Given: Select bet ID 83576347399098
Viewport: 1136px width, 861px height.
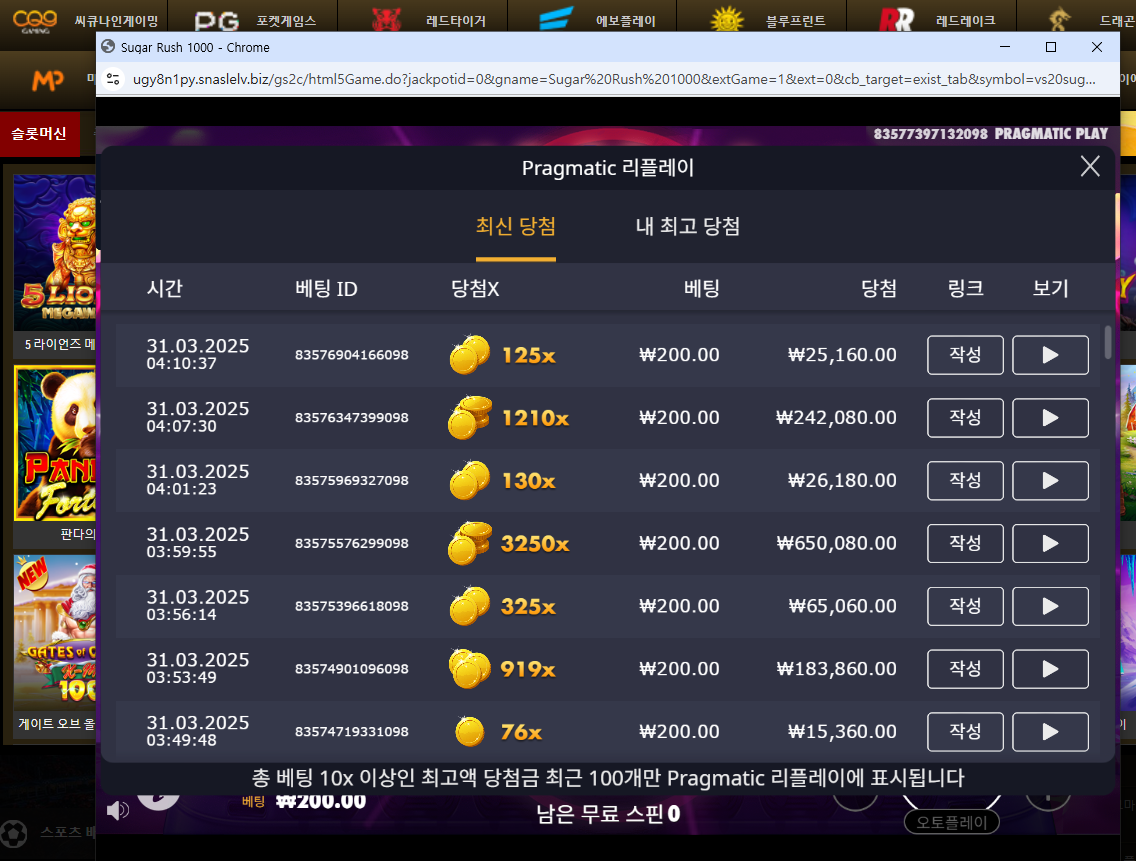Looking at the screenshot, I should (351, 418).
